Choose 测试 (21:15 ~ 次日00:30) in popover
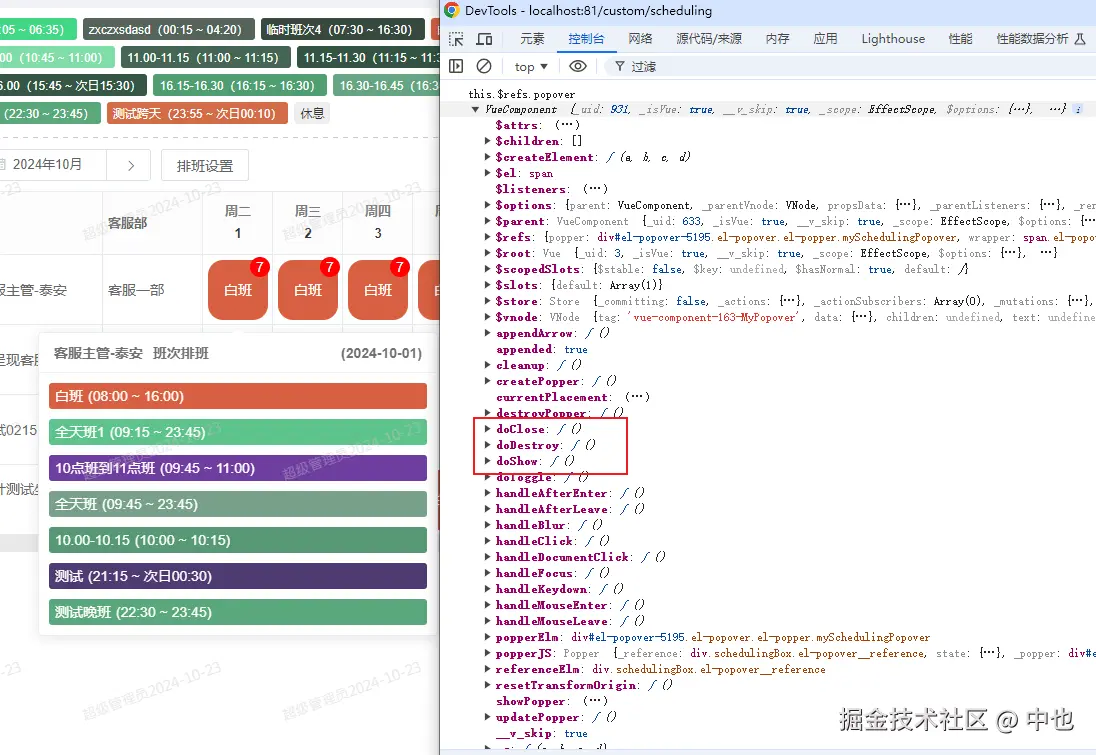 point(238,576)
